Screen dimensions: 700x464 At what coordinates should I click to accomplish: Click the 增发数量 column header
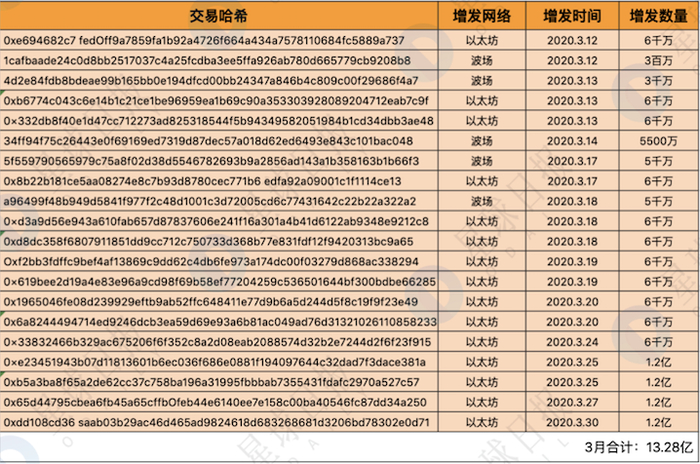(658, 17)
